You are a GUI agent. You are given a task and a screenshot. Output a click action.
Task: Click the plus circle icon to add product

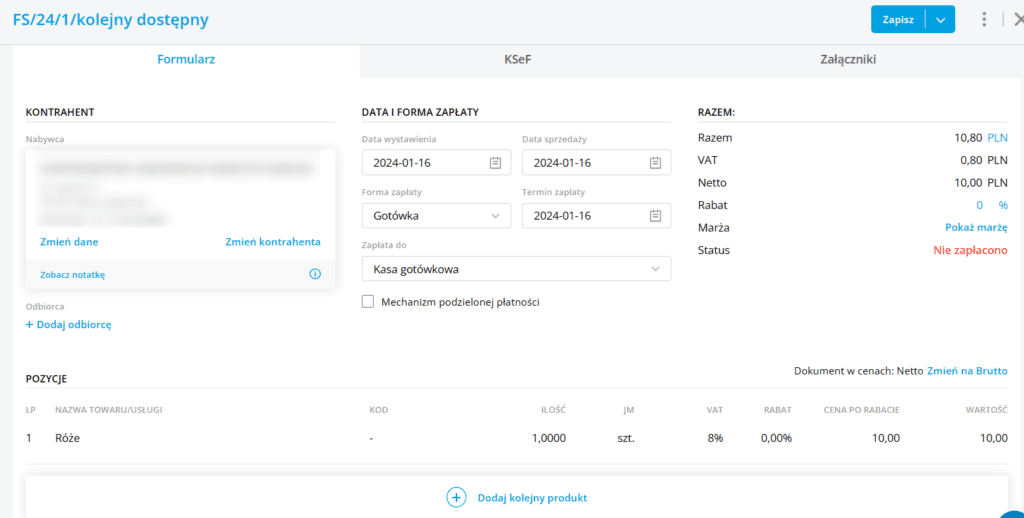click(x=456, y=498)
